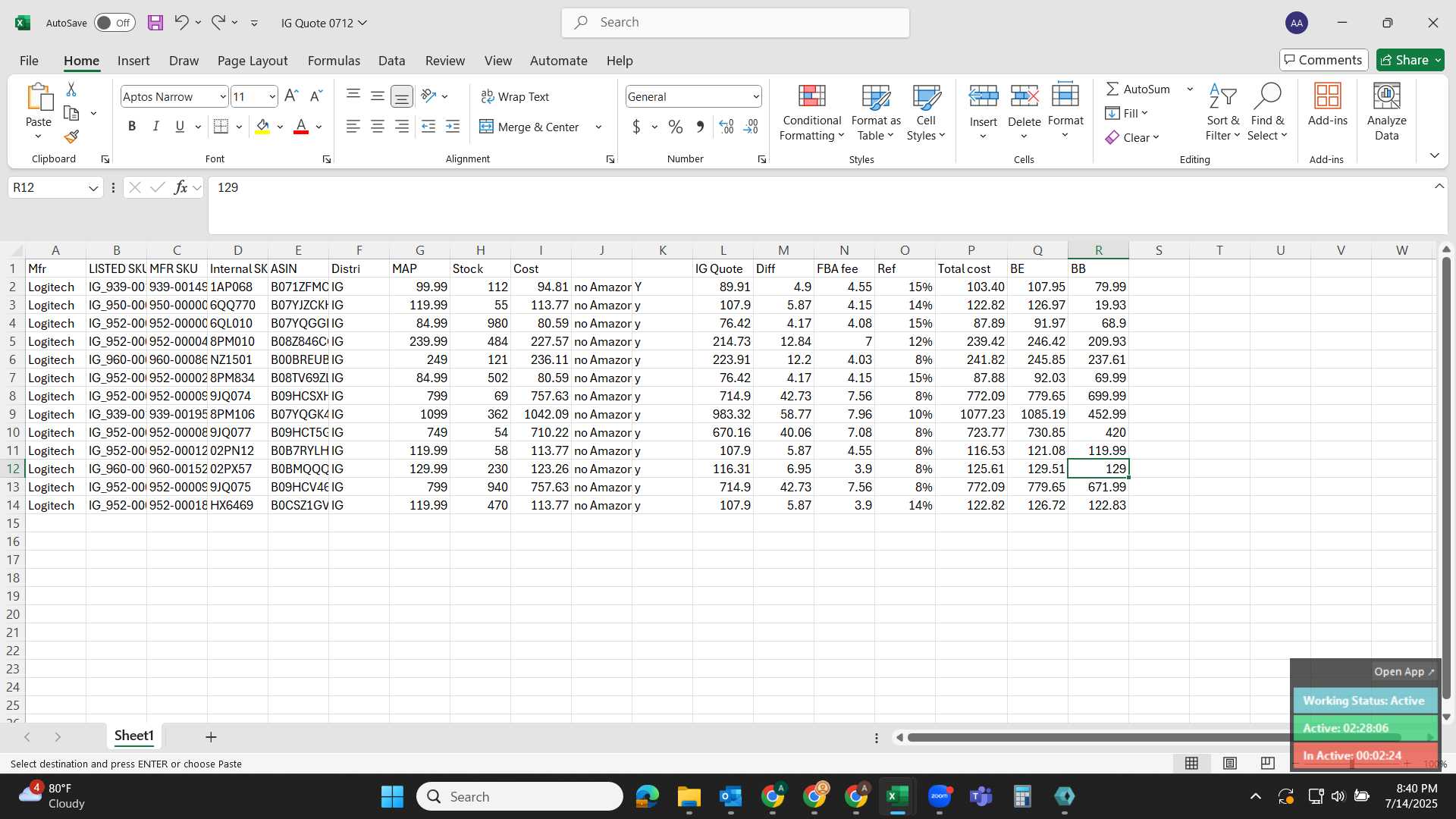The image size is (1456, 819).
Task: Apply Percent Style format
Action: click(676, 127)
